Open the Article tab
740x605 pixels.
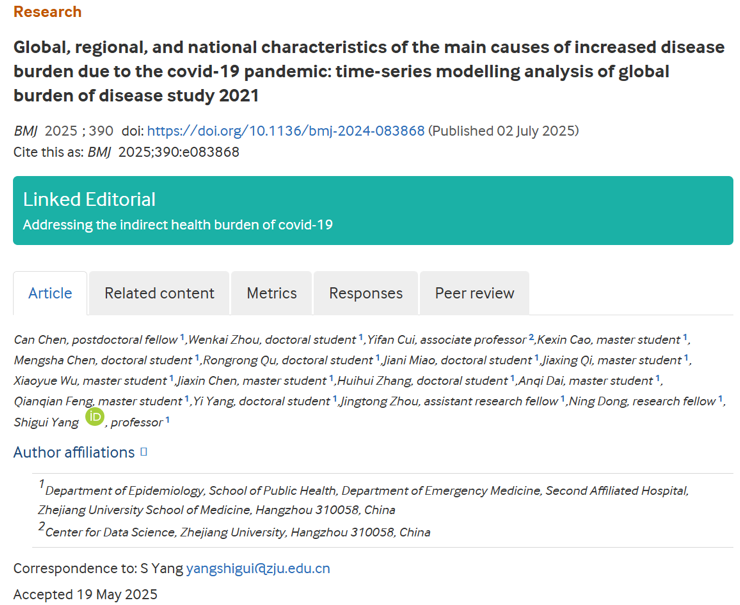pyautogui.click(x=50, y=293)
